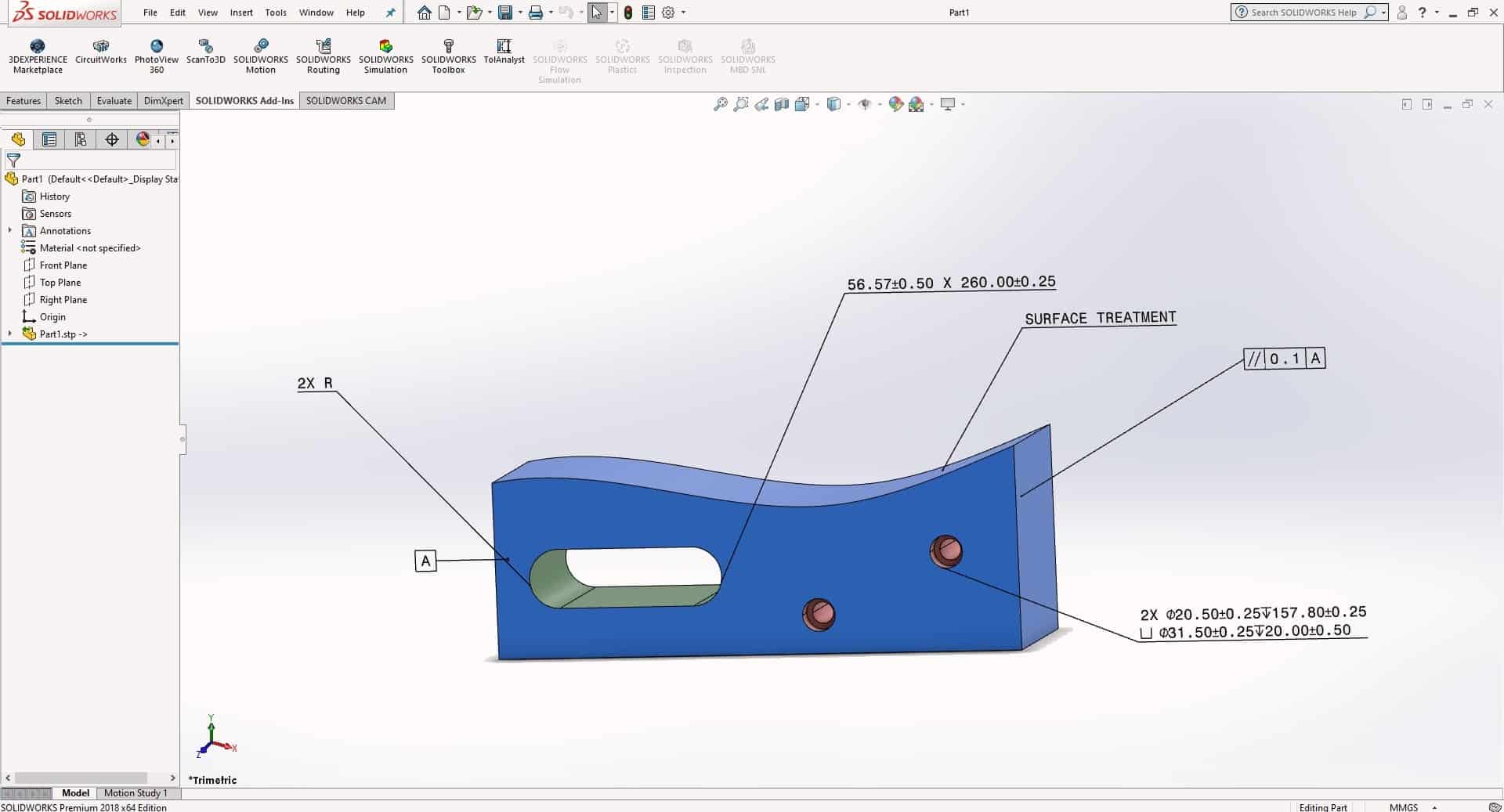The width and height of the screenshot is (1504, 812).
Task: Click the CircuitWorks add-in icon
Action: click(100, 47)
